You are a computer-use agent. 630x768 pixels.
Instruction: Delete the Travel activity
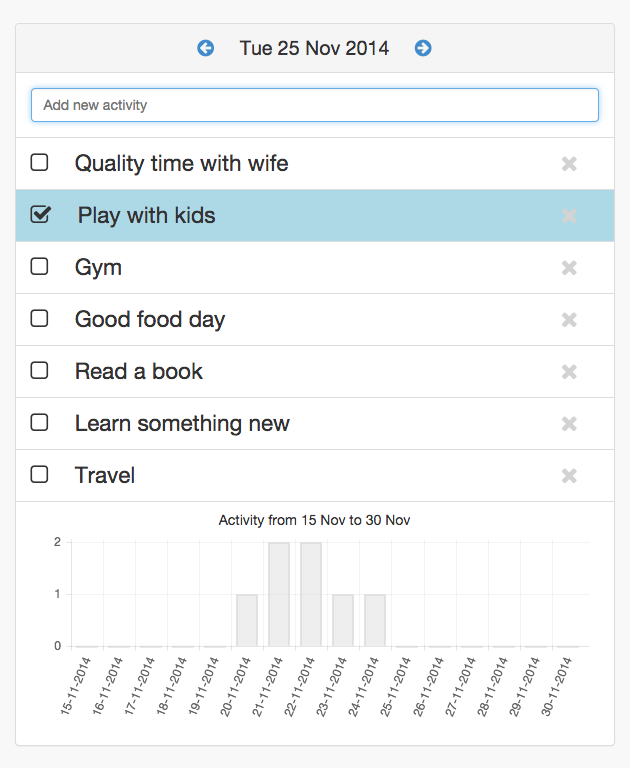click(569, 476)
